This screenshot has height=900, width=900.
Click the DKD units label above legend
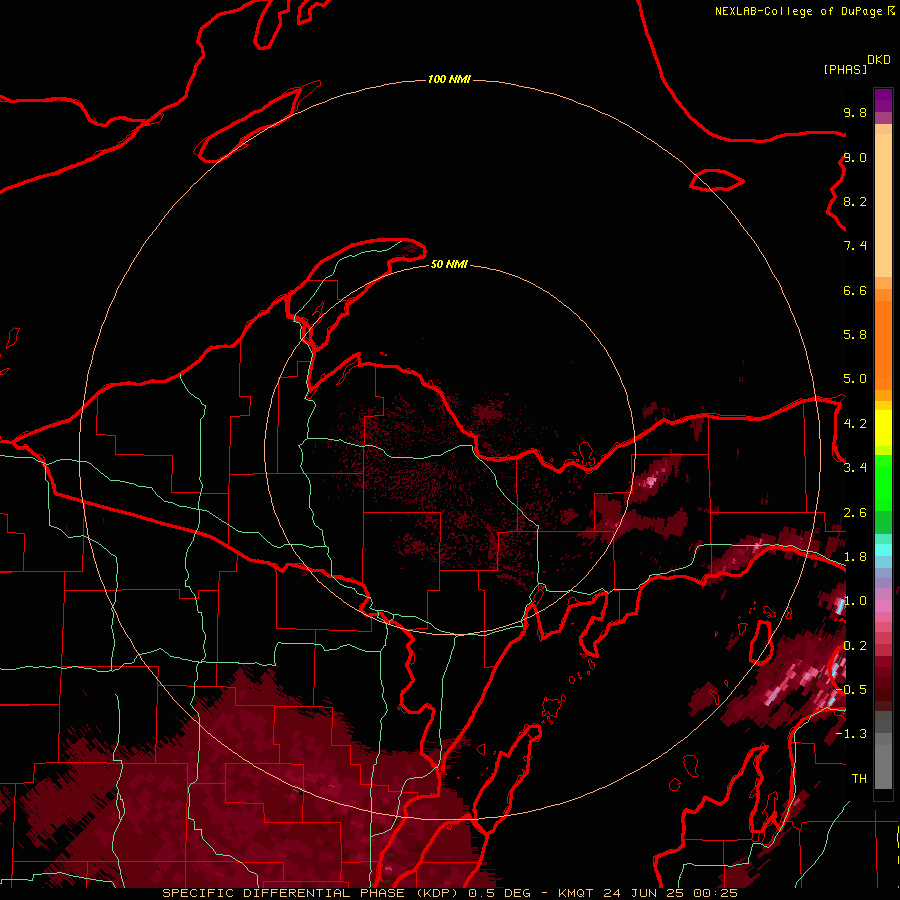coord(879,59)
